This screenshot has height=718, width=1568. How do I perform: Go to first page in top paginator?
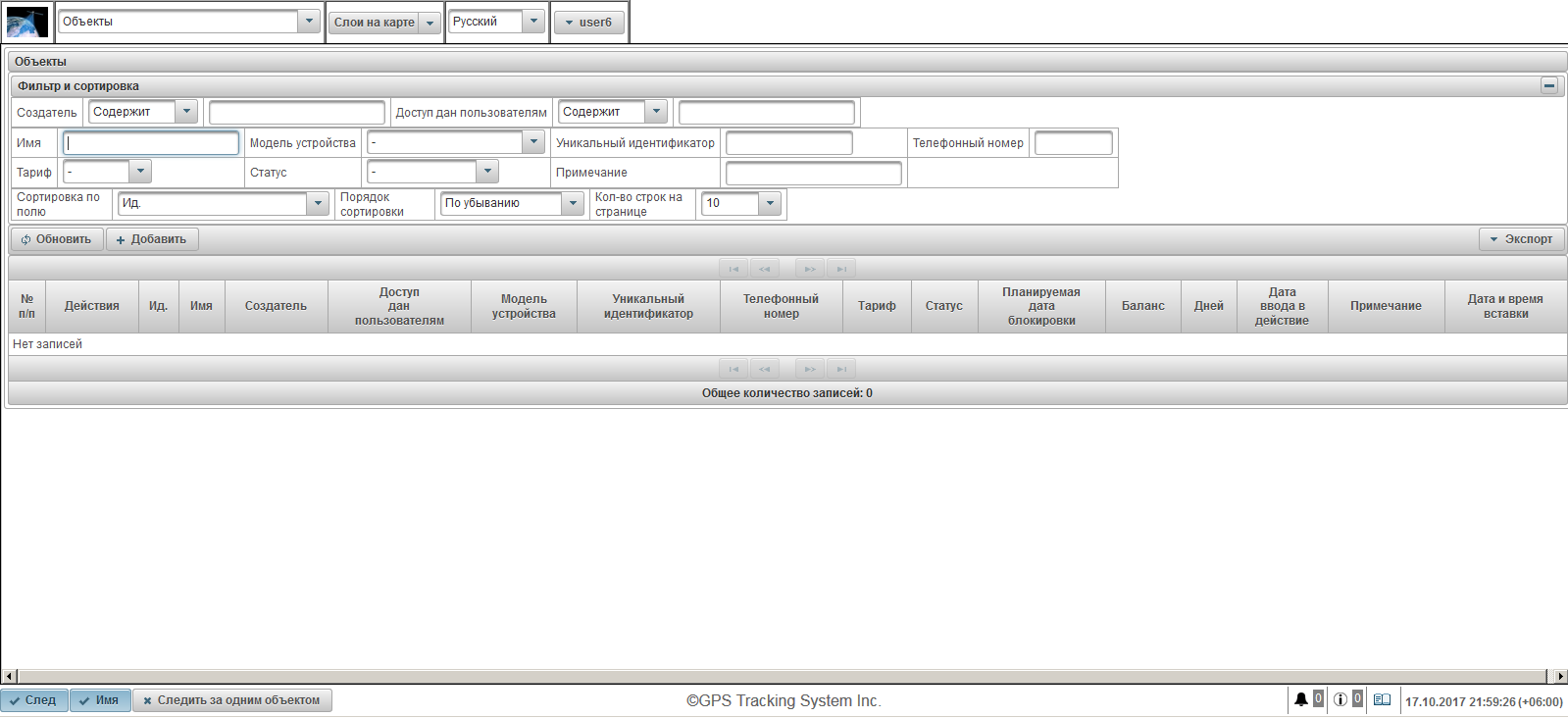(x=733, y=269)
